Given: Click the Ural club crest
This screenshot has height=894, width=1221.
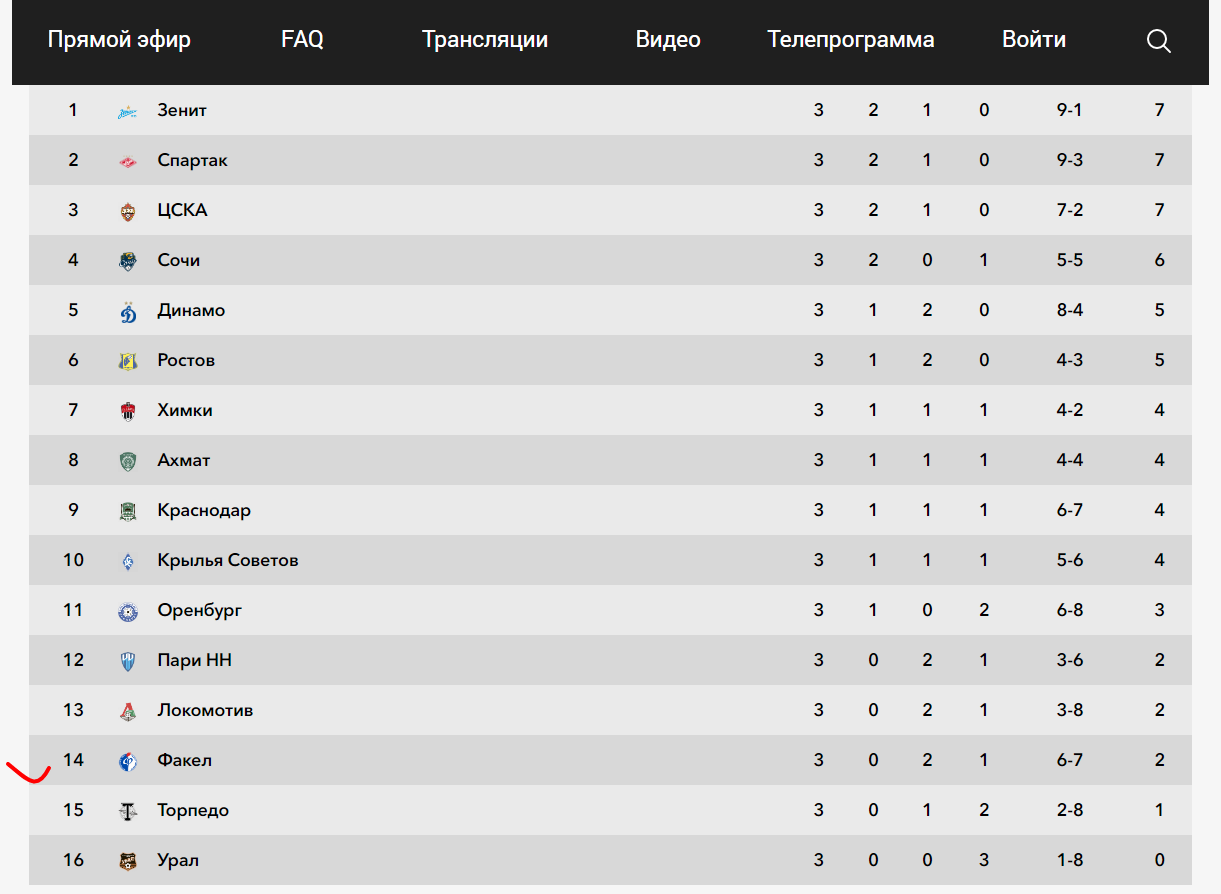Looking at the screenshot, I should [127, 861].
